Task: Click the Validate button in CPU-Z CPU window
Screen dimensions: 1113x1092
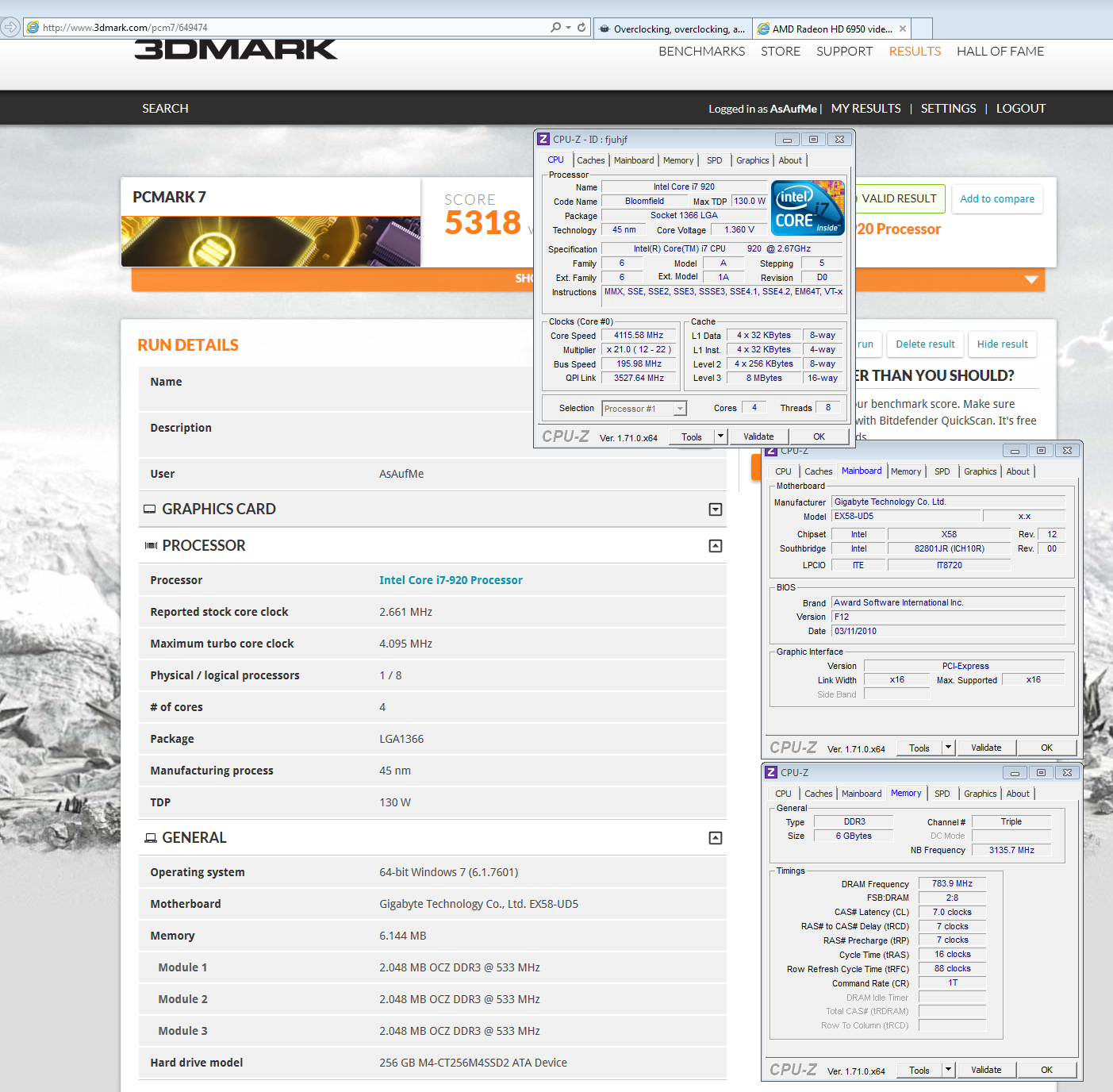Action: (x=758, y=436)
